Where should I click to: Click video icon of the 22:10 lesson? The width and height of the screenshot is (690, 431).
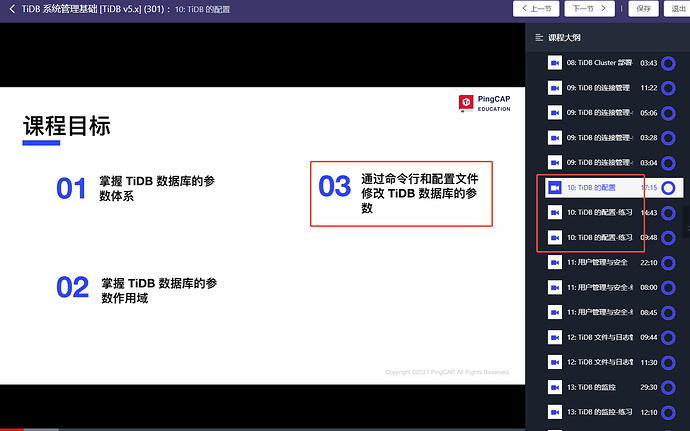point(554,262)
